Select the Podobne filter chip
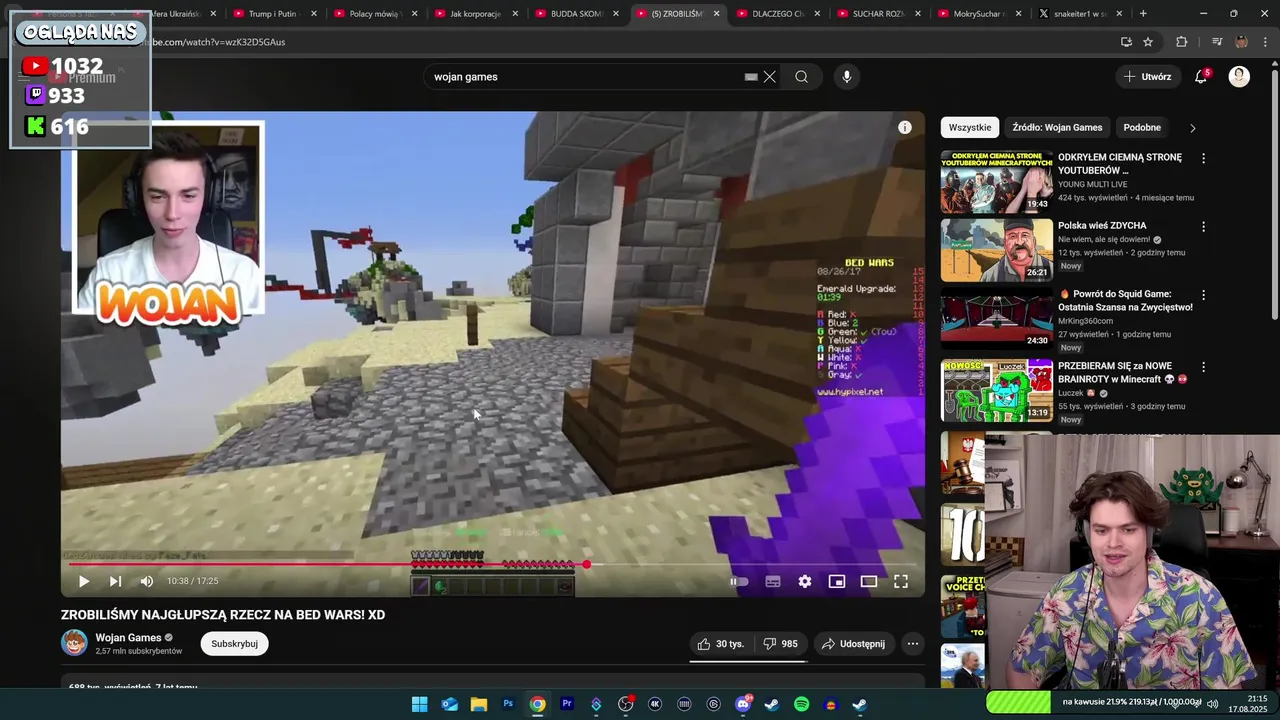Image resolution: width=1280 pixels, height=720 pixels. pos(1142,127)
